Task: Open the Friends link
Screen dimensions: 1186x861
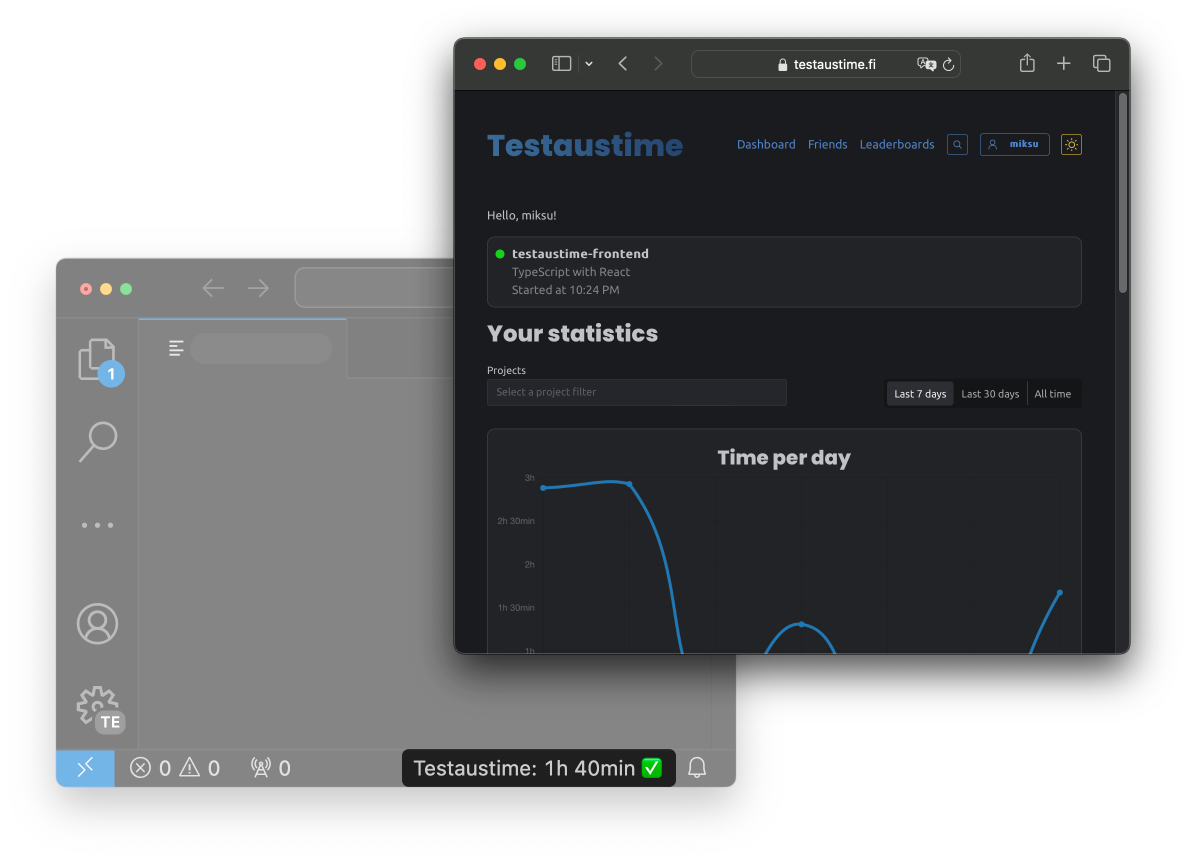Action: click(827, 145)
